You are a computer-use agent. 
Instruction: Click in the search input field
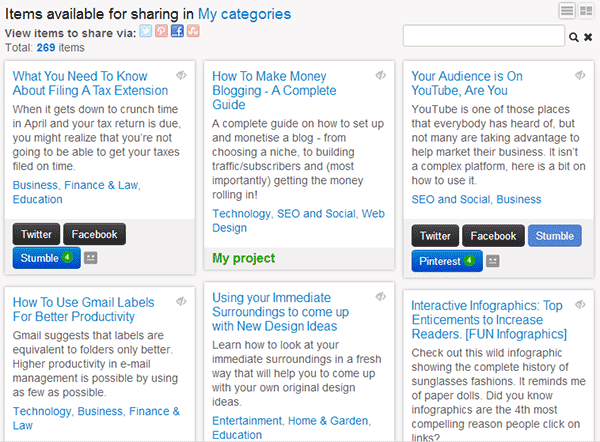(x=484, y=36)
